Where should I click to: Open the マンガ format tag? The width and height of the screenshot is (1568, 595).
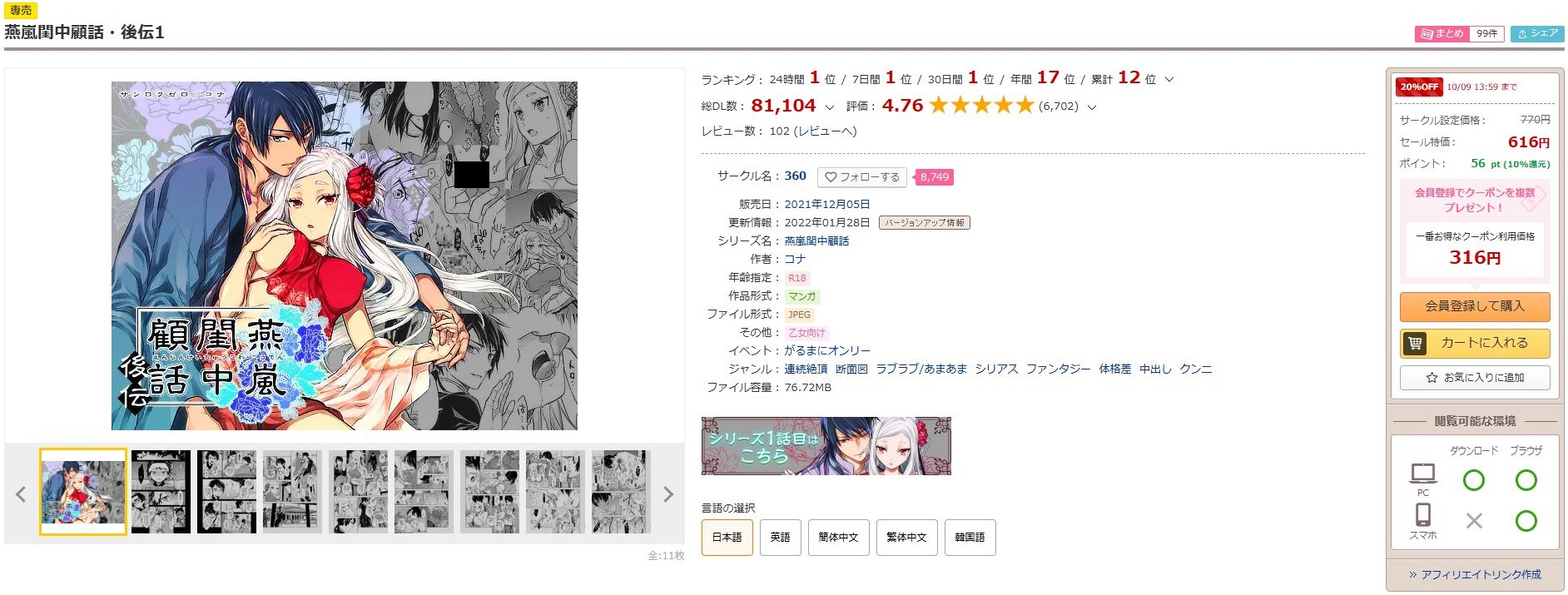click(802, 296)
